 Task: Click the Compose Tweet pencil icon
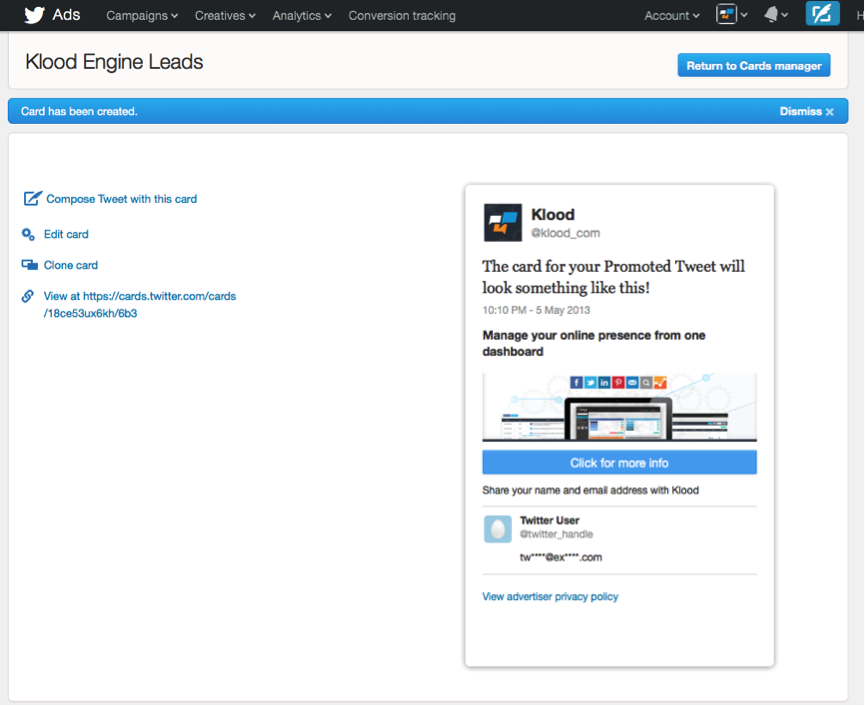(x=32, y=199)
